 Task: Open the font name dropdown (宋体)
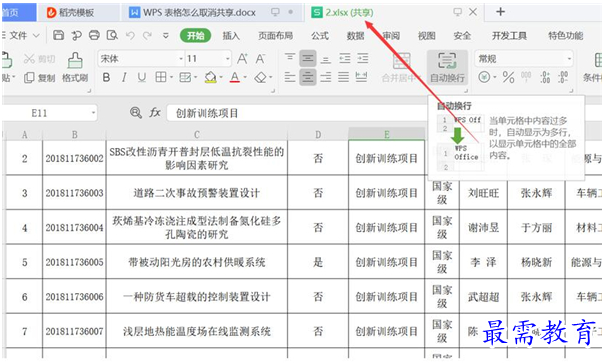(x=181, y=59)
